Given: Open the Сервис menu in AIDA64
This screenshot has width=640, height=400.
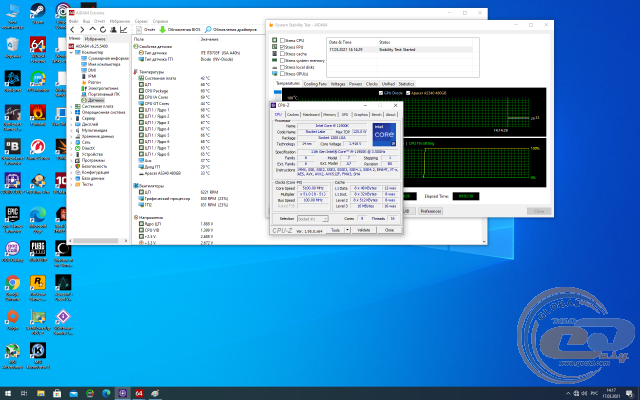Looking at the screenshot, I should [x=141, y=21].
